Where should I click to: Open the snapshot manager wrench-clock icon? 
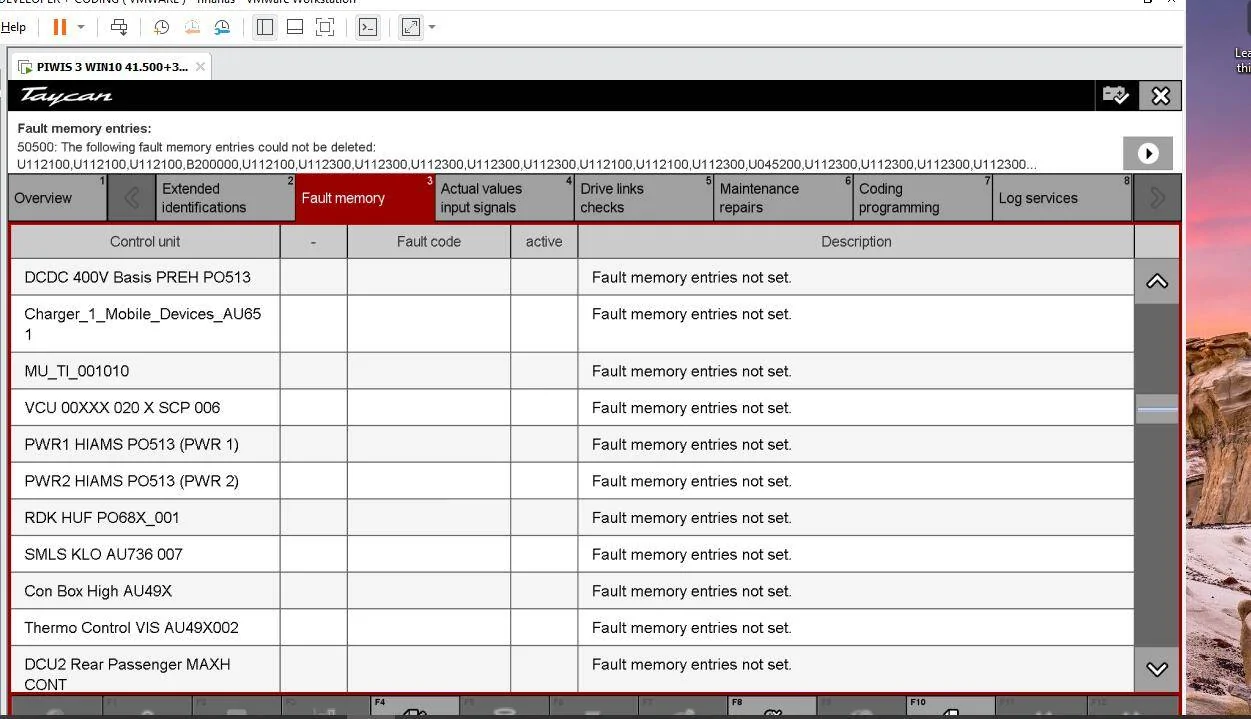pos(223,27)
